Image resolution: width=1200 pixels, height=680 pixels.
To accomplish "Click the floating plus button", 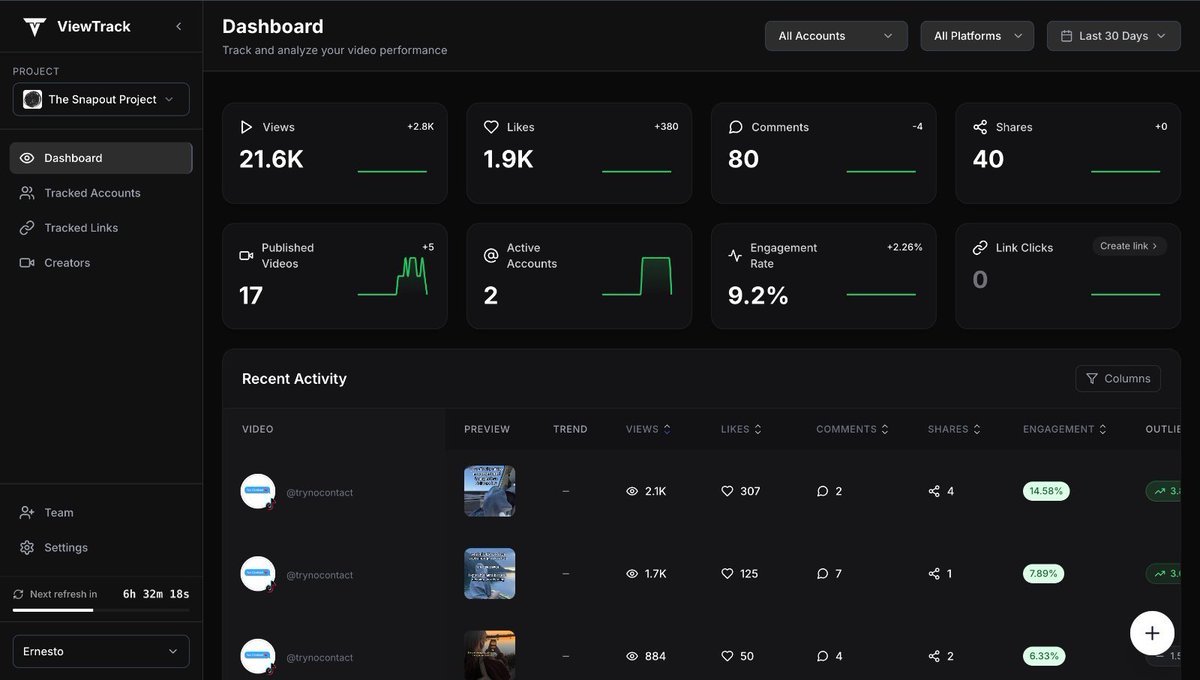I will click(x=1151, y=633).
